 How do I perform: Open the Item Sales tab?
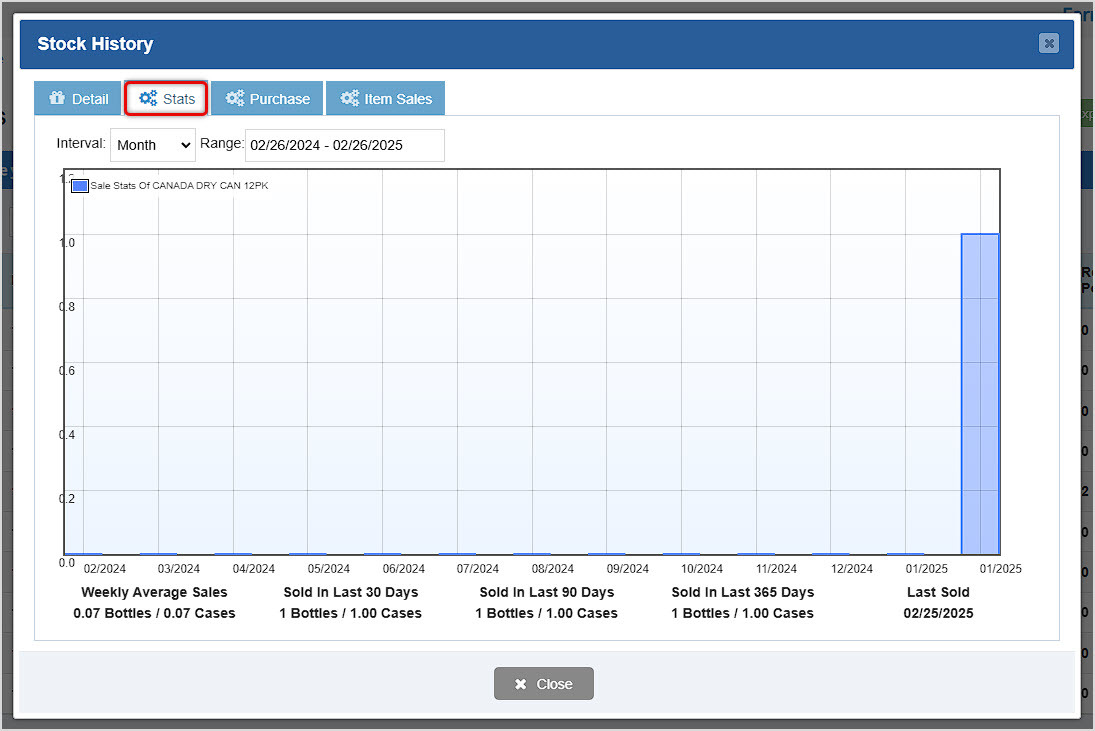[385, 98]
